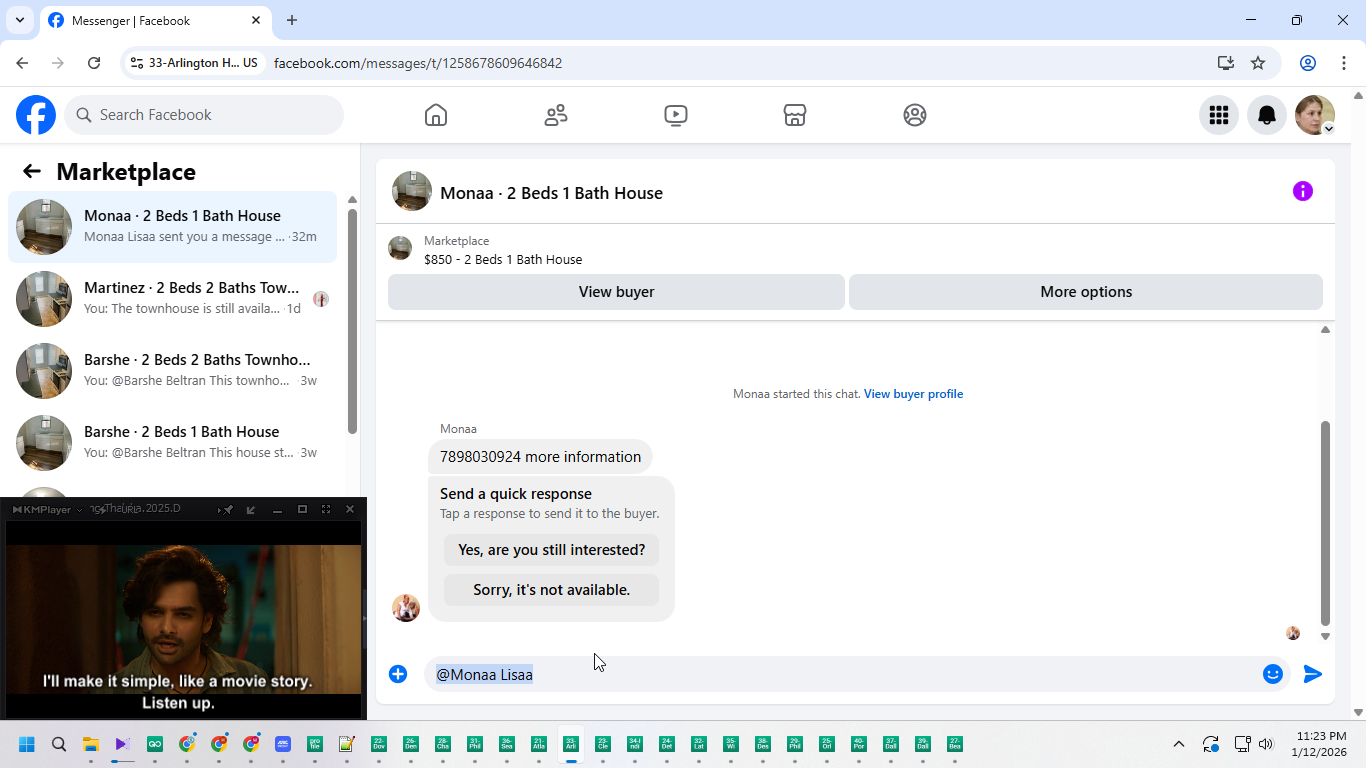This screenshot has height=768, width=1366.
Task: Click the message box with @Monaa Lisaa
Action: point(840,674)
